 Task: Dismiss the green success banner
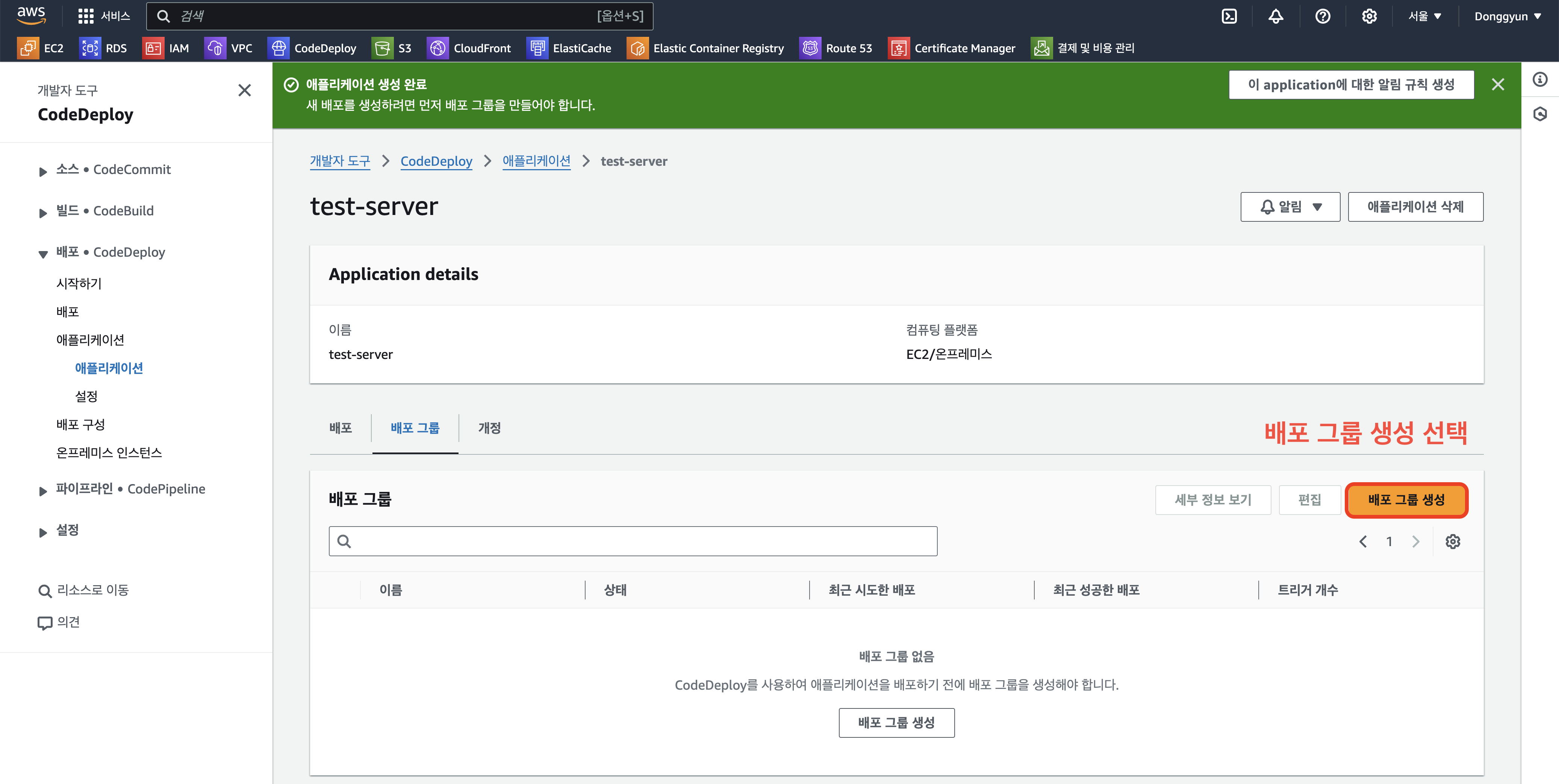pos(1497,85)
